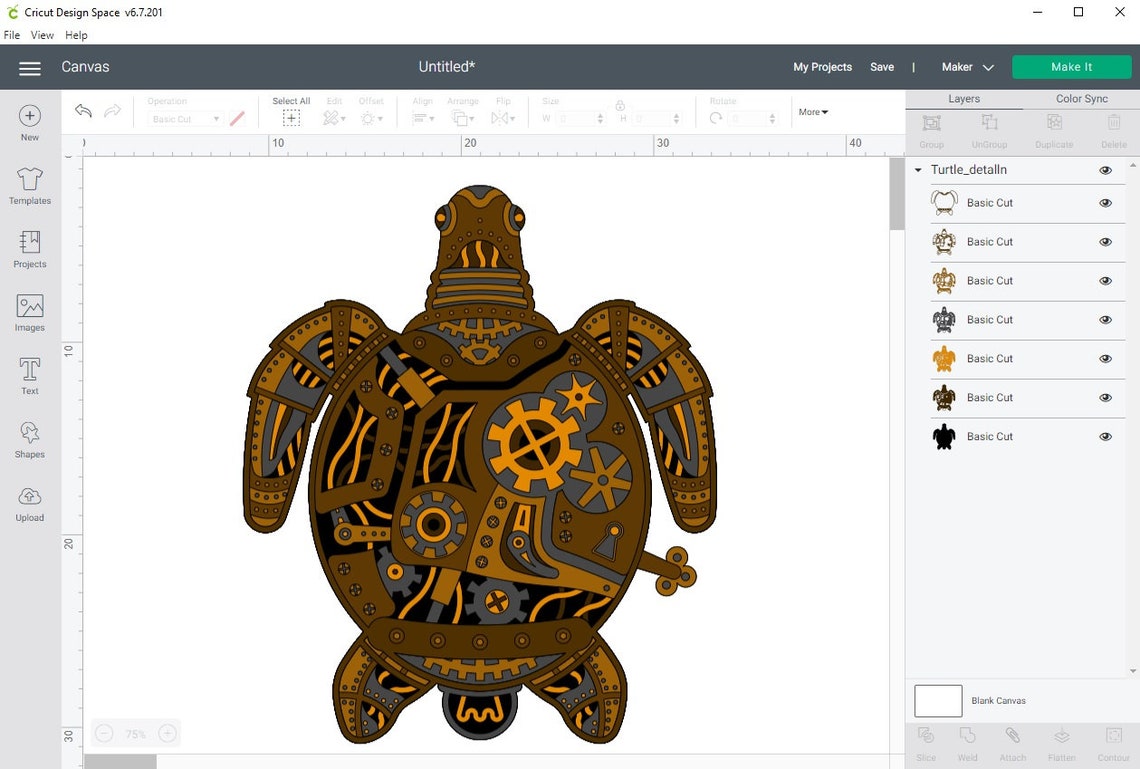Open the Shapes menu
Screen dimensions: 1140x769
tap(30, 439)
